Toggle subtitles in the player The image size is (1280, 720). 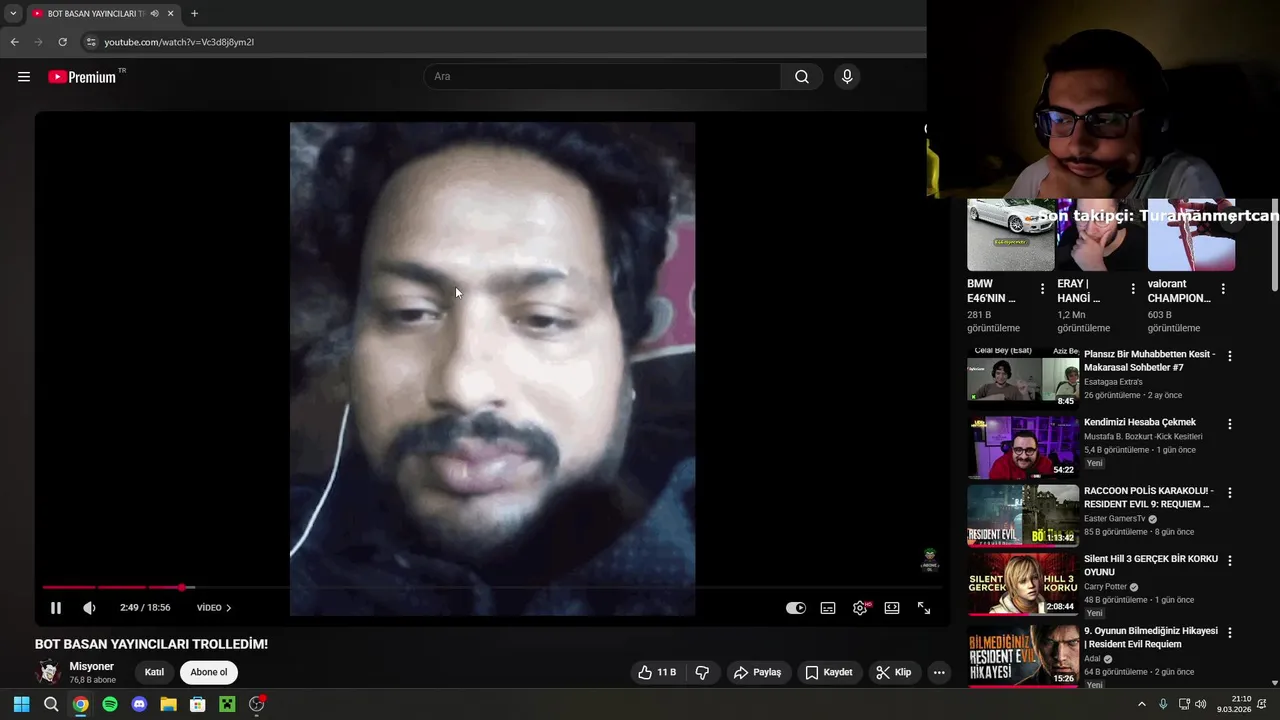(828, 608)
